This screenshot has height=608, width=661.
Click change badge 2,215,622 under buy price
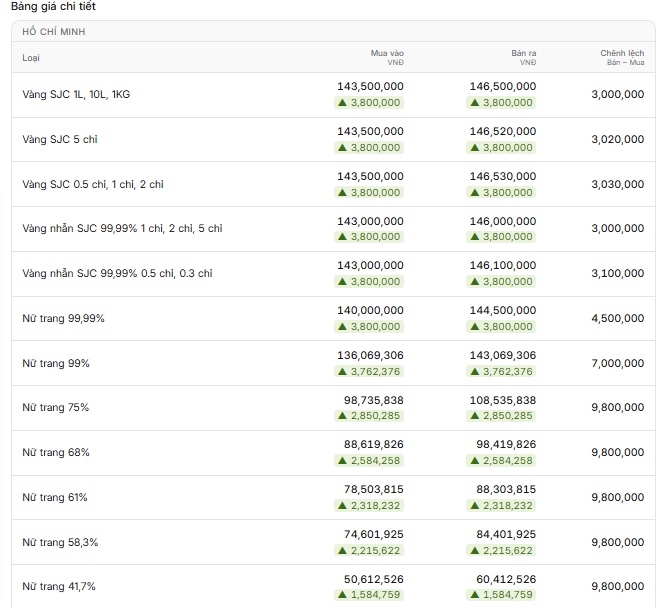click(x=369, y=551)
